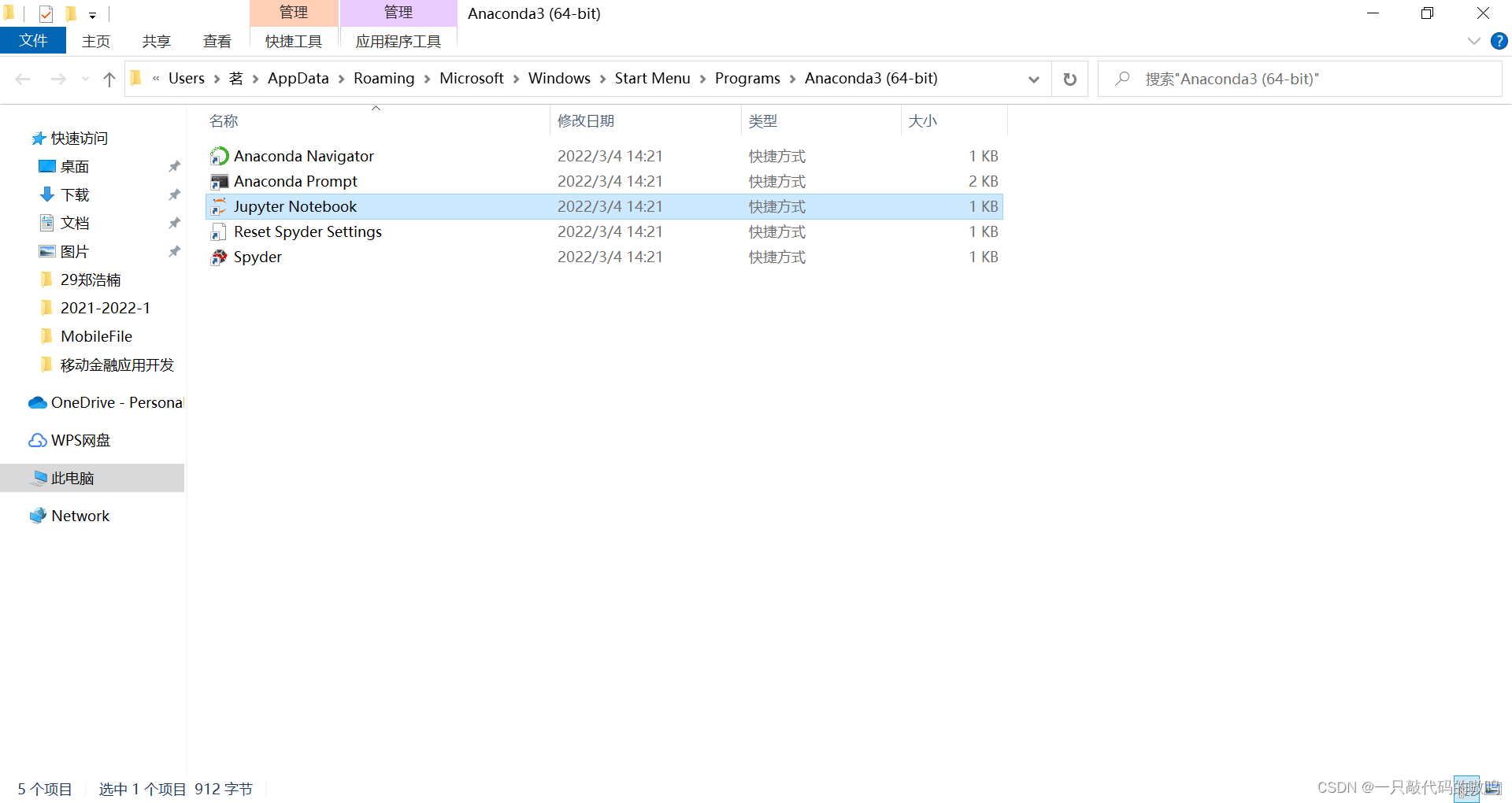Image resolution: width=1512 pixels, height=803 pixels.
Task: Refresh the current folder view
Action: (x=1069, y=79)
